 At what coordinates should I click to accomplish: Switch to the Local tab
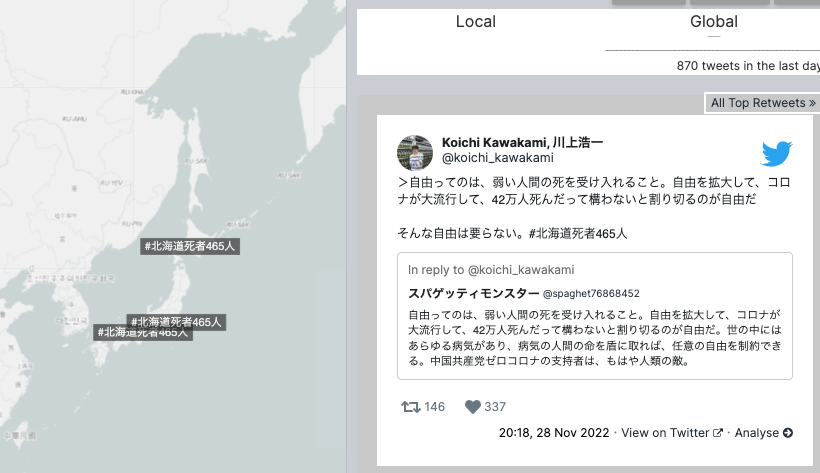475,21
